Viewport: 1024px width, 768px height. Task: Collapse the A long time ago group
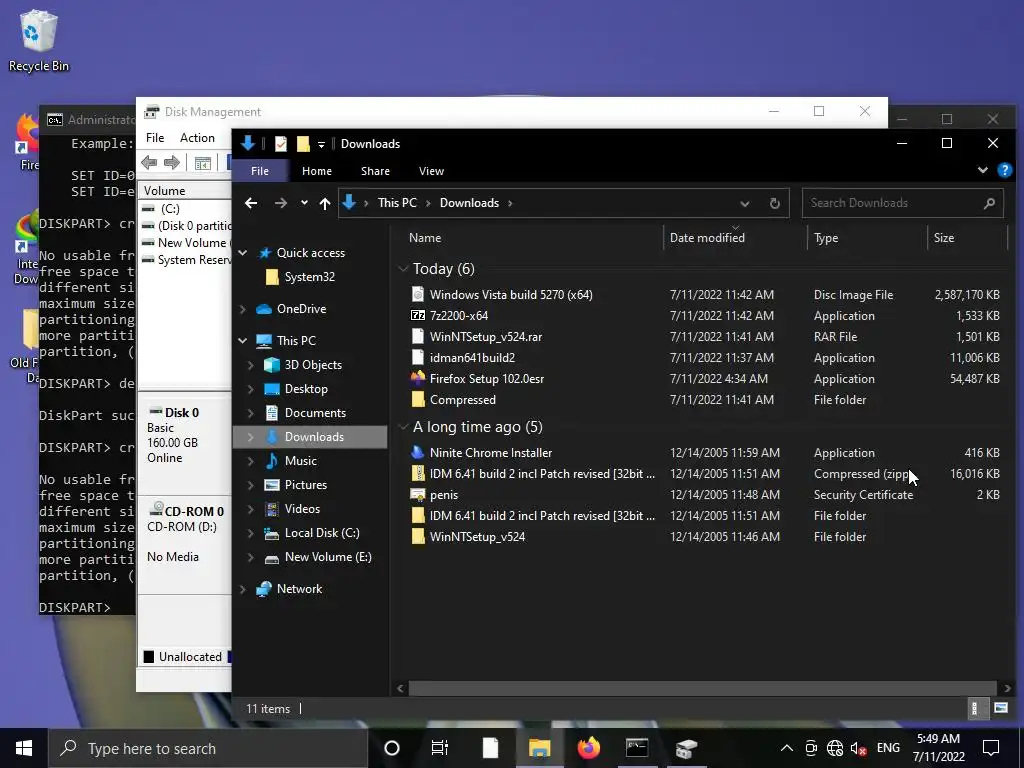click(404, 427)
